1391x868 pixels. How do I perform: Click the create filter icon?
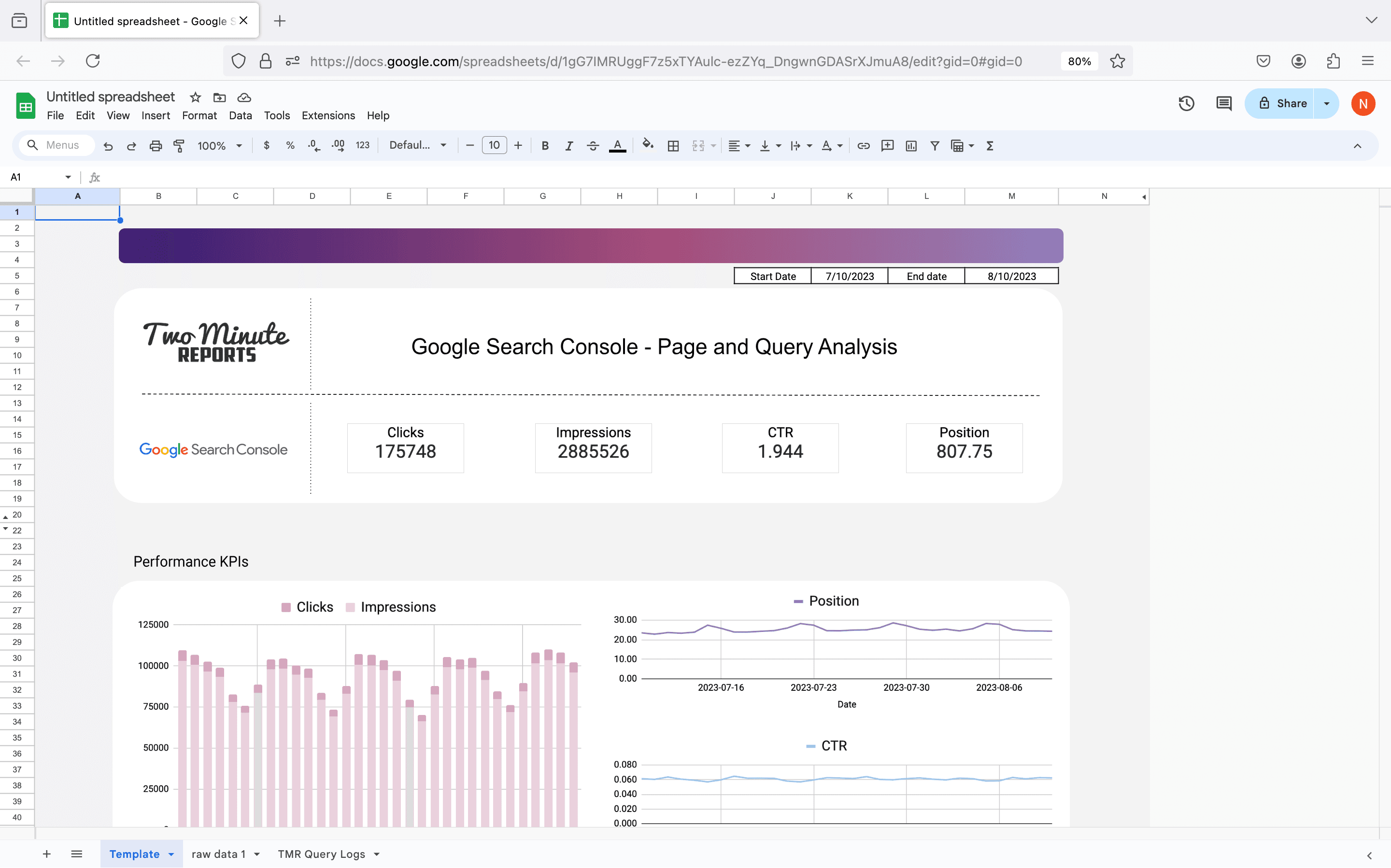(x=935, y=146)
